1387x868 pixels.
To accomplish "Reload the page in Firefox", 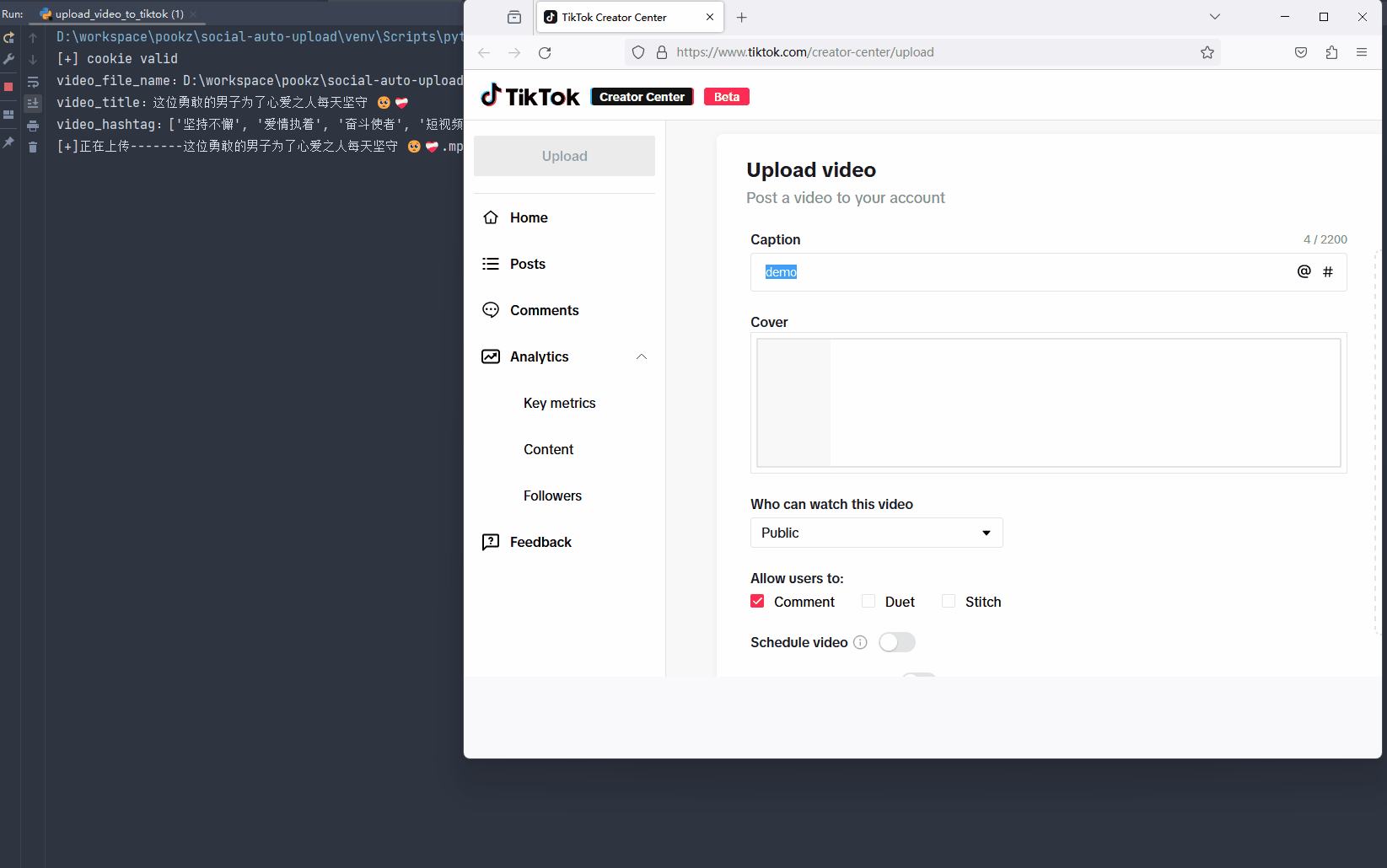I will (x=545, y=51).
